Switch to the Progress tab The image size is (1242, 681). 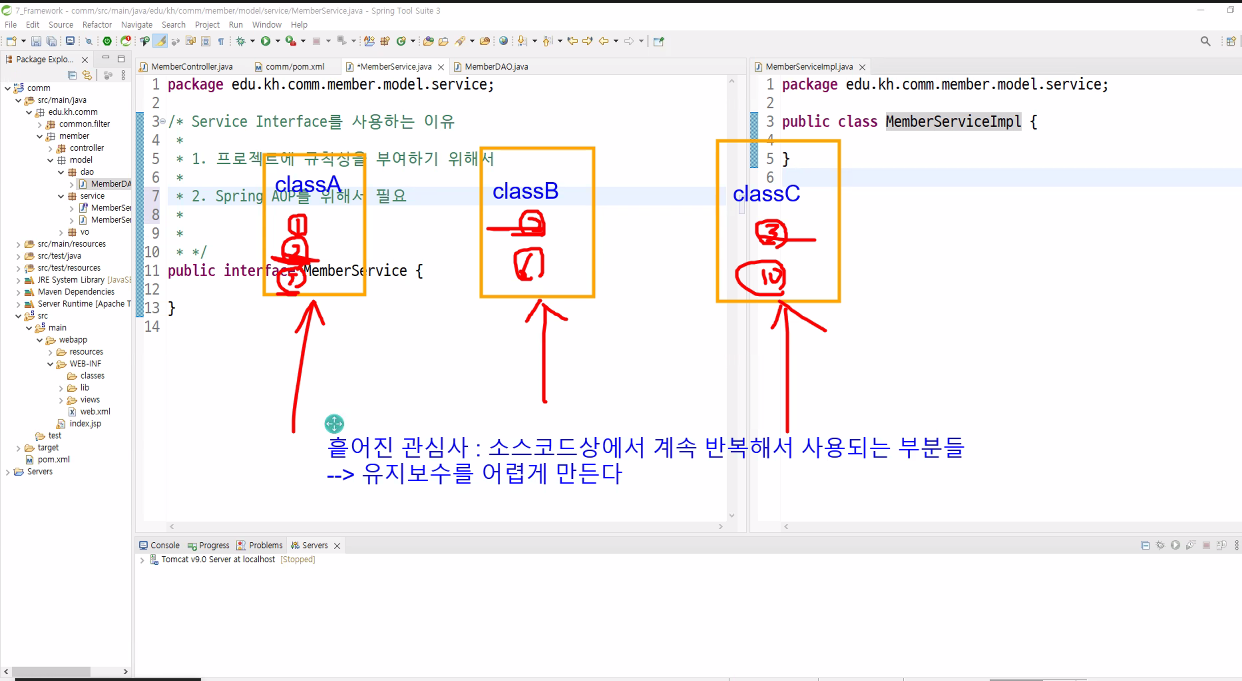point(208,545)
